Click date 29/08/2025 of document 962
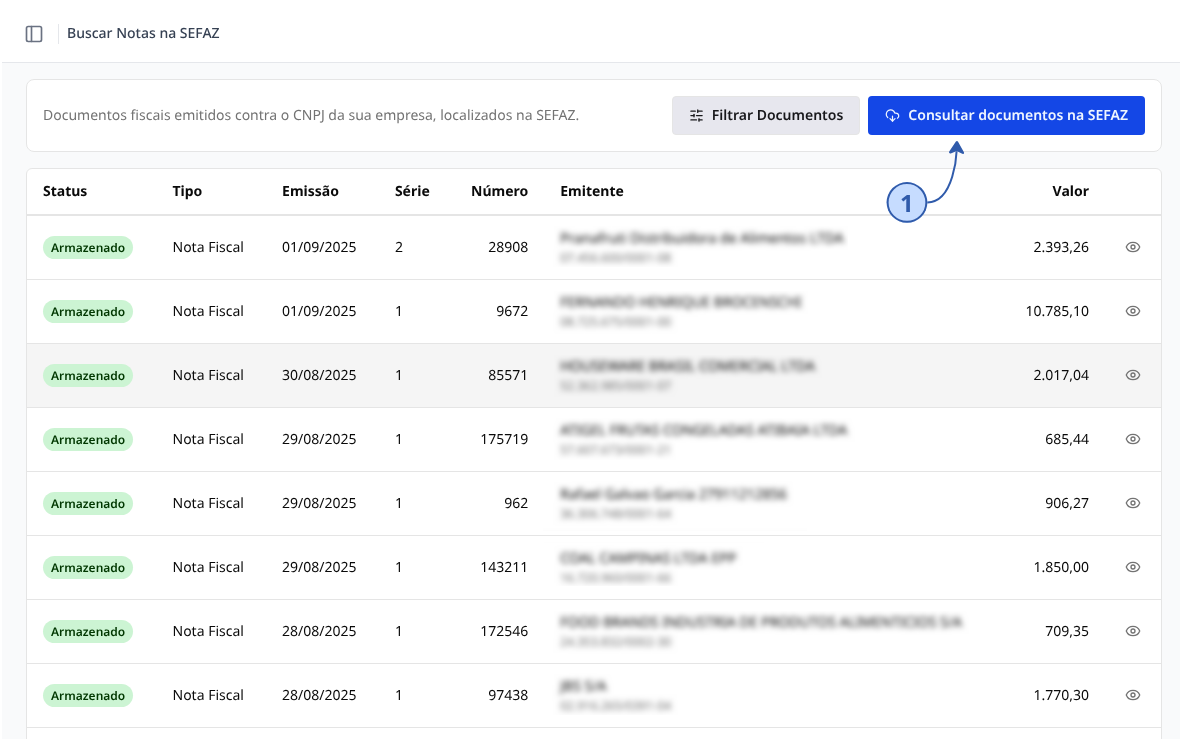This screenshot has height=747, width=1180. point(319,503)
